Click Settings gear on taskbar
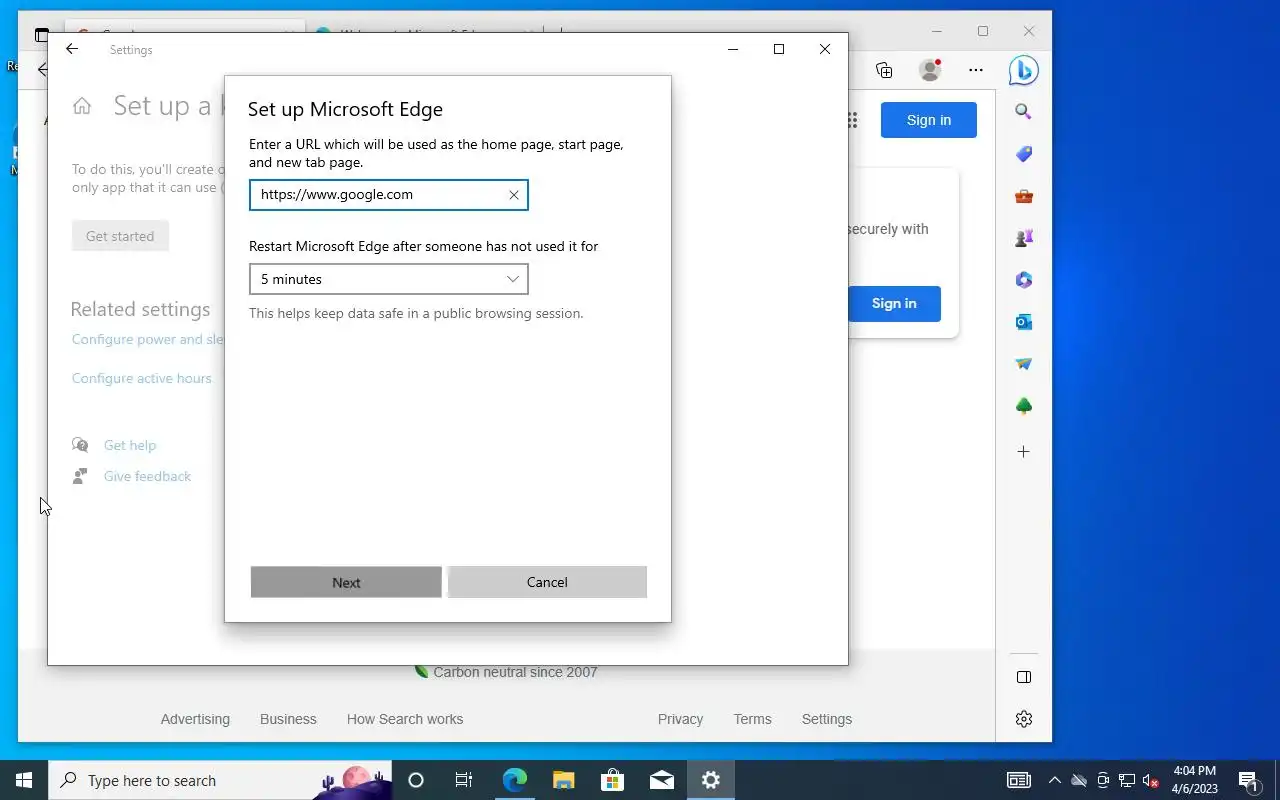Screen dimensions: 1280x800 coord(711,780)
